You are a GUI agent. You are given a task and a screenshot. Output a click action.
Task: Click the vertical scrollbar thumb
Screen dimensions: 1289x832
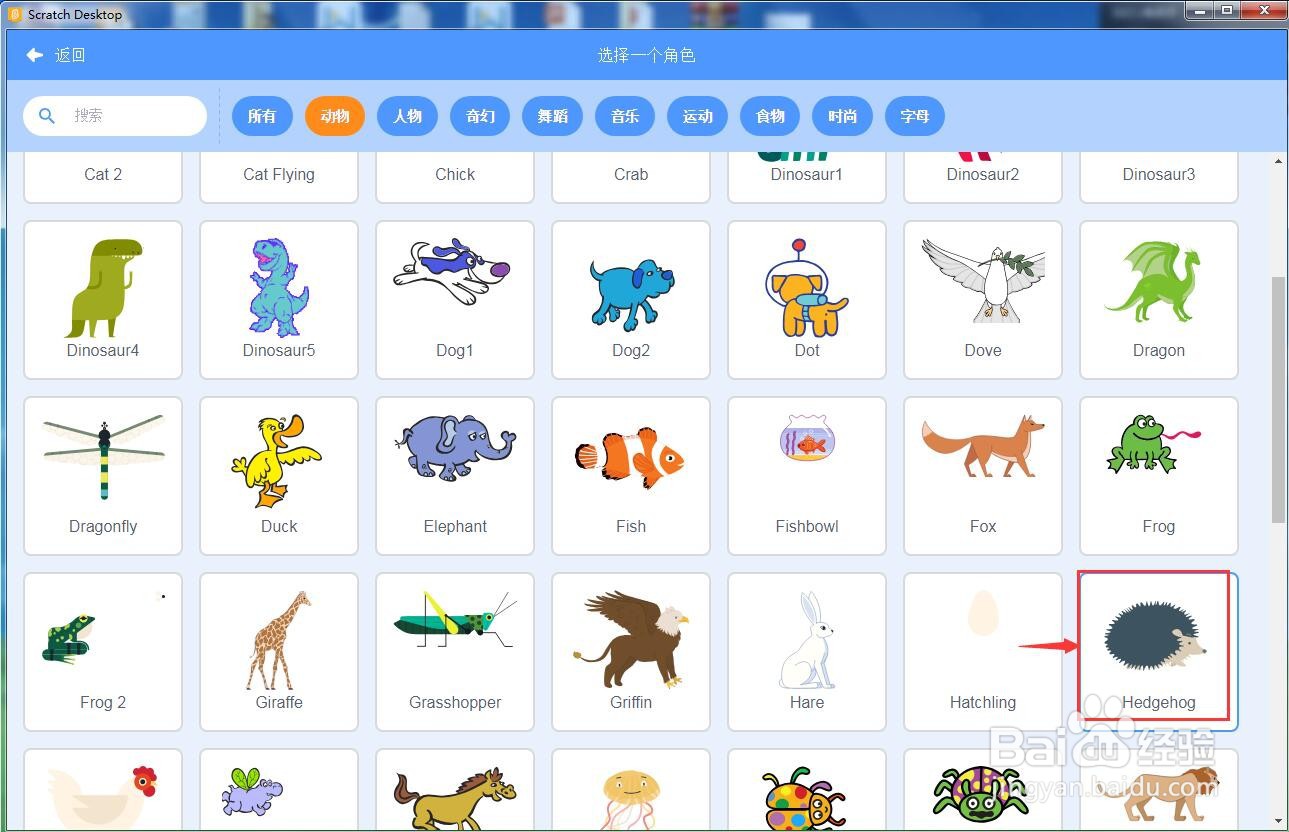coord(1279,399)
